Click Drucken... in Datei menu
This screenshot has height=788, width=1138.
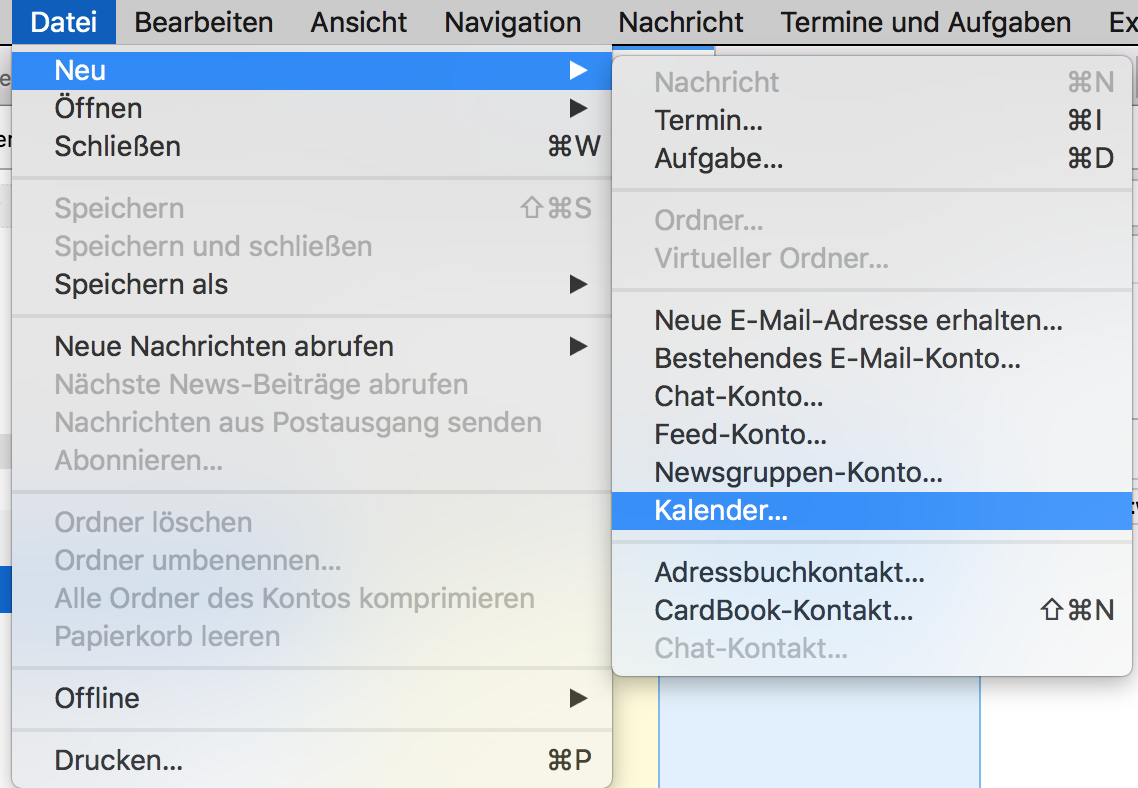(118, 761)
